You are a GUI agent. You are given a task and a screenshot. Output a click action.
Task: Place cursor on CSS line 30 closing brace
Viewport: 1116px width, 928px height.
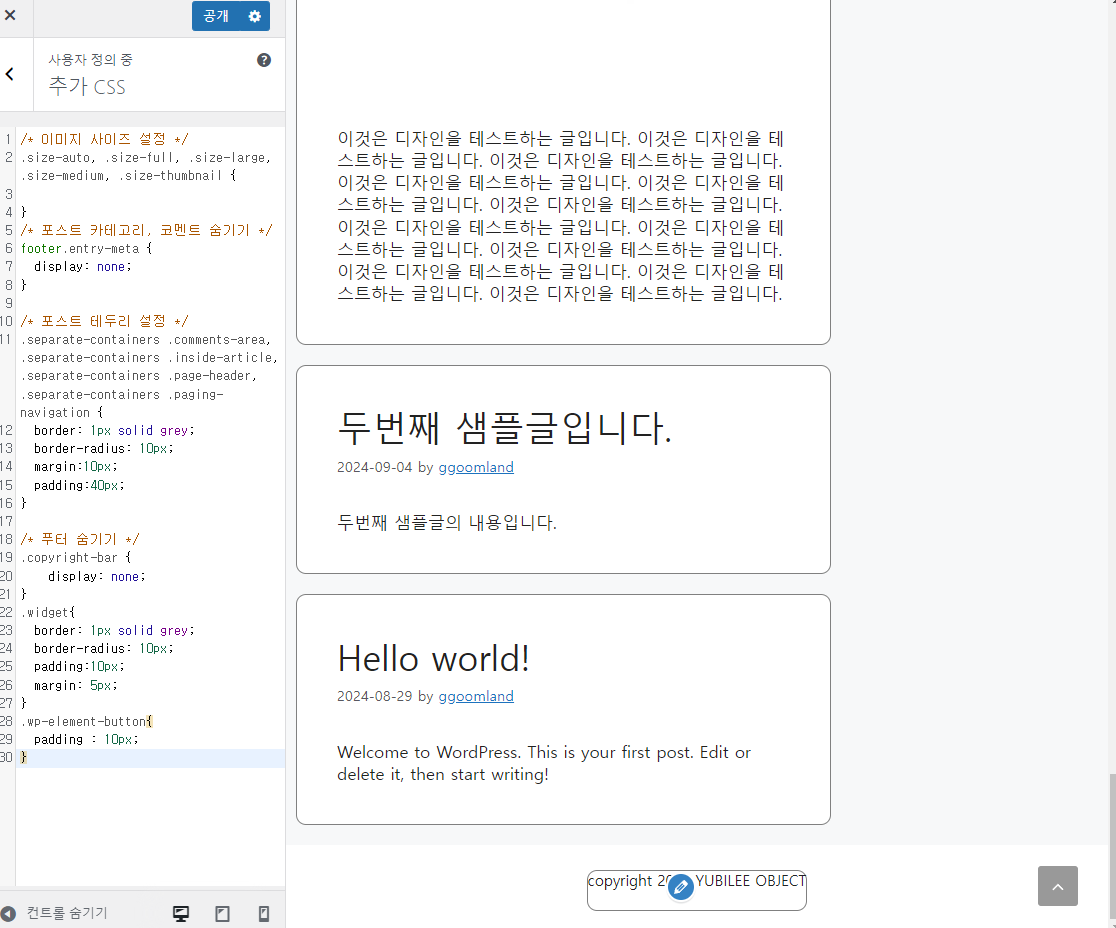(23, 757)
